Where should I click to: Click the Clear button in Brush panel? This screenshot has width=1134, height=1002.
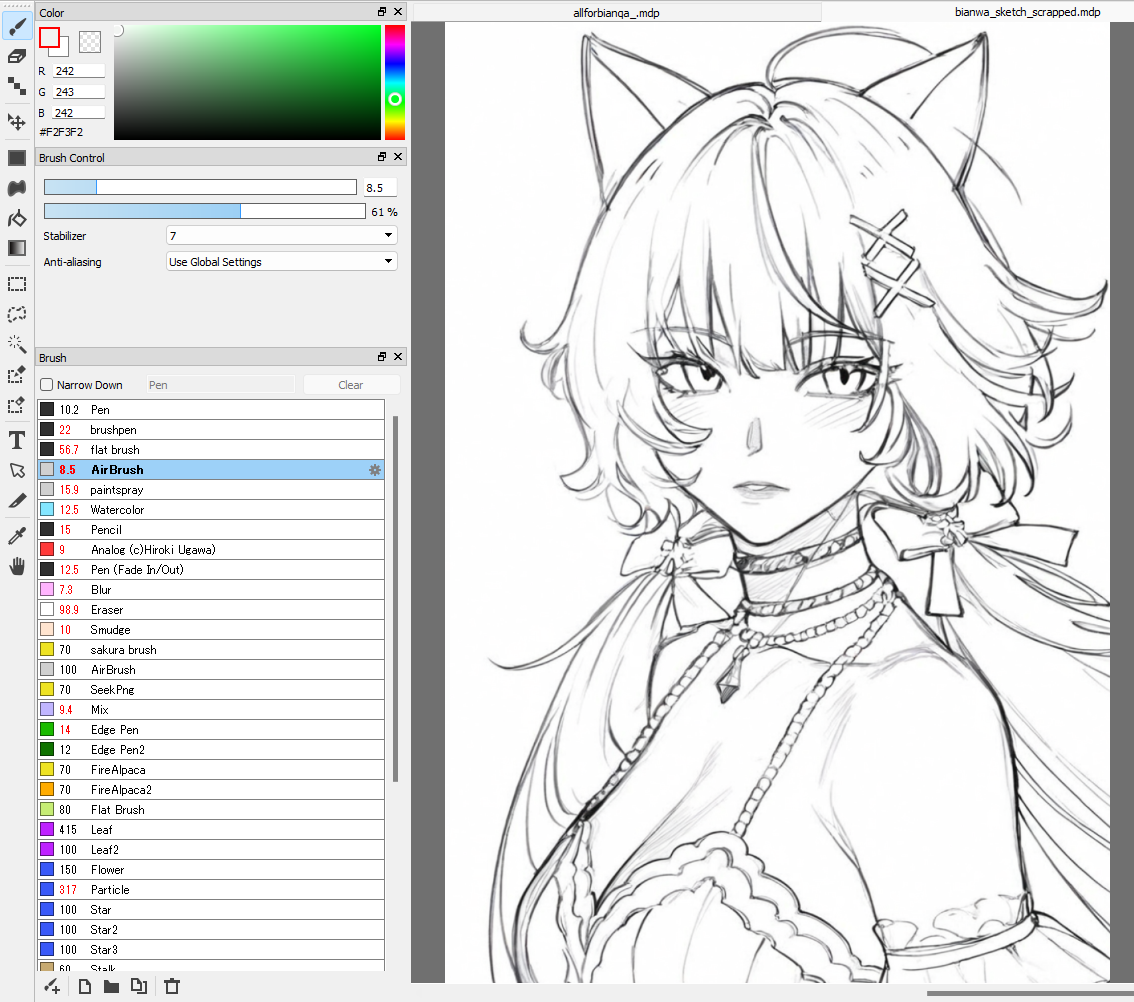[x=350, y=385]
